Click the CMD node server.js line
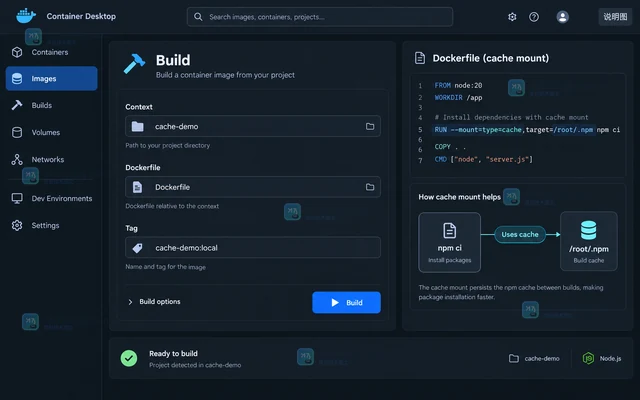 click(x=483, y=159)
